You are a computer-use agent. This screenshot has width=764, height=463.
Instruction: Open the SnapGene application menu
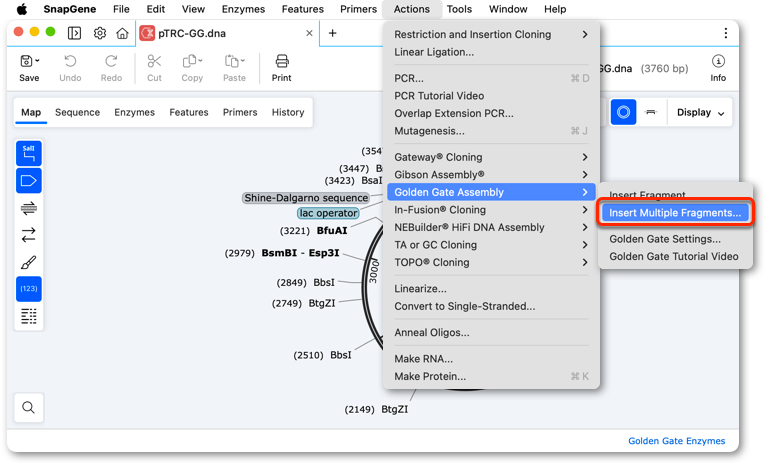point(70,9)
